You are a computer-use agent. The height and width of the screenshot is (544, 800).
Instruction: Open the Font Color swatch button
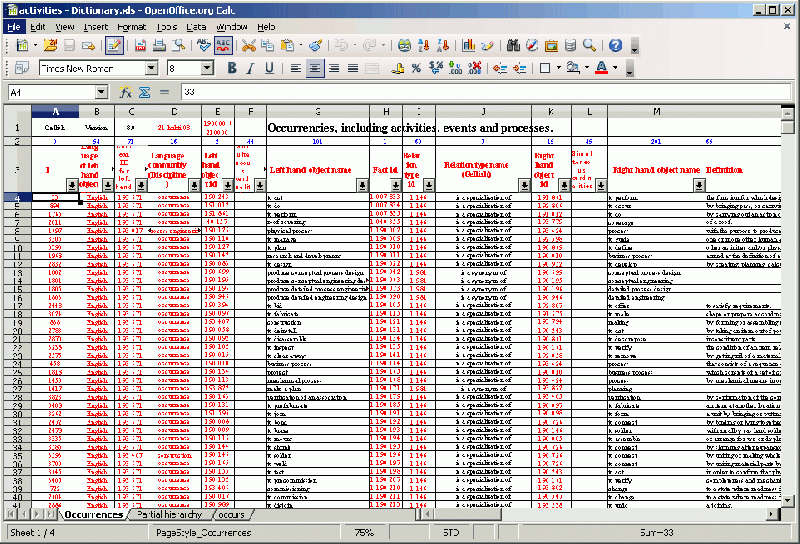pyautogui.click(x=601, y=69)
